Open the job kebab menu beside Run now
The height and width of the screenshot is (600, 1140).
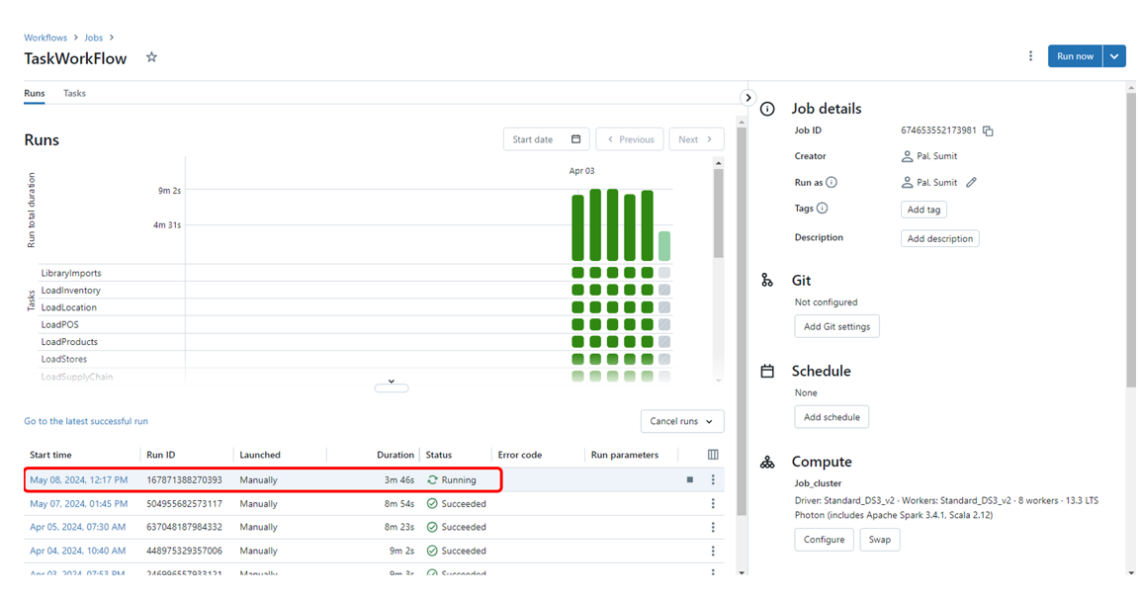coord(1031,57)
